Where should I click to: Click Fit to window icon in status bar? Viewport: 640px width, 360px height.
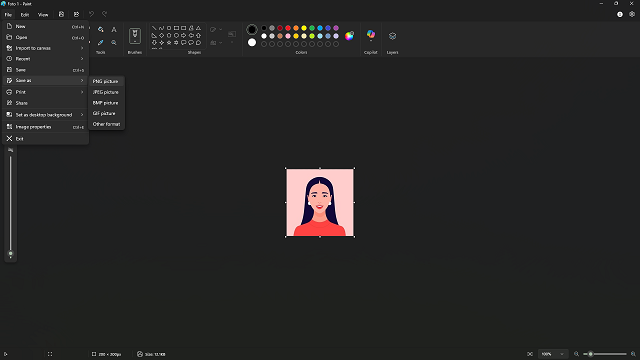point(530,354)
